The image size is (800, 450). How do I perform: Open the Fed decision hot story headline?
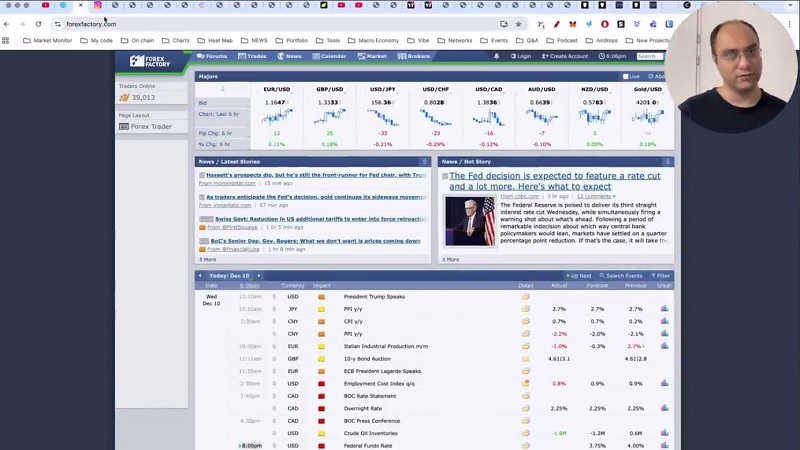click(x=554, y=181)
